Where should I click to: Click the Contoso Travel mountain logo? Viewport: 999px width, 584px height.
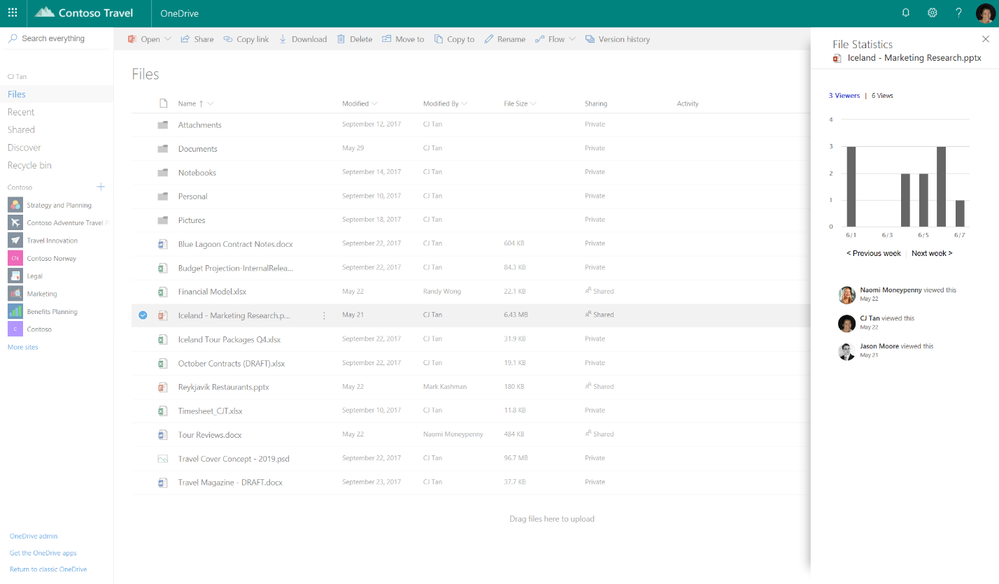[44, 12]
